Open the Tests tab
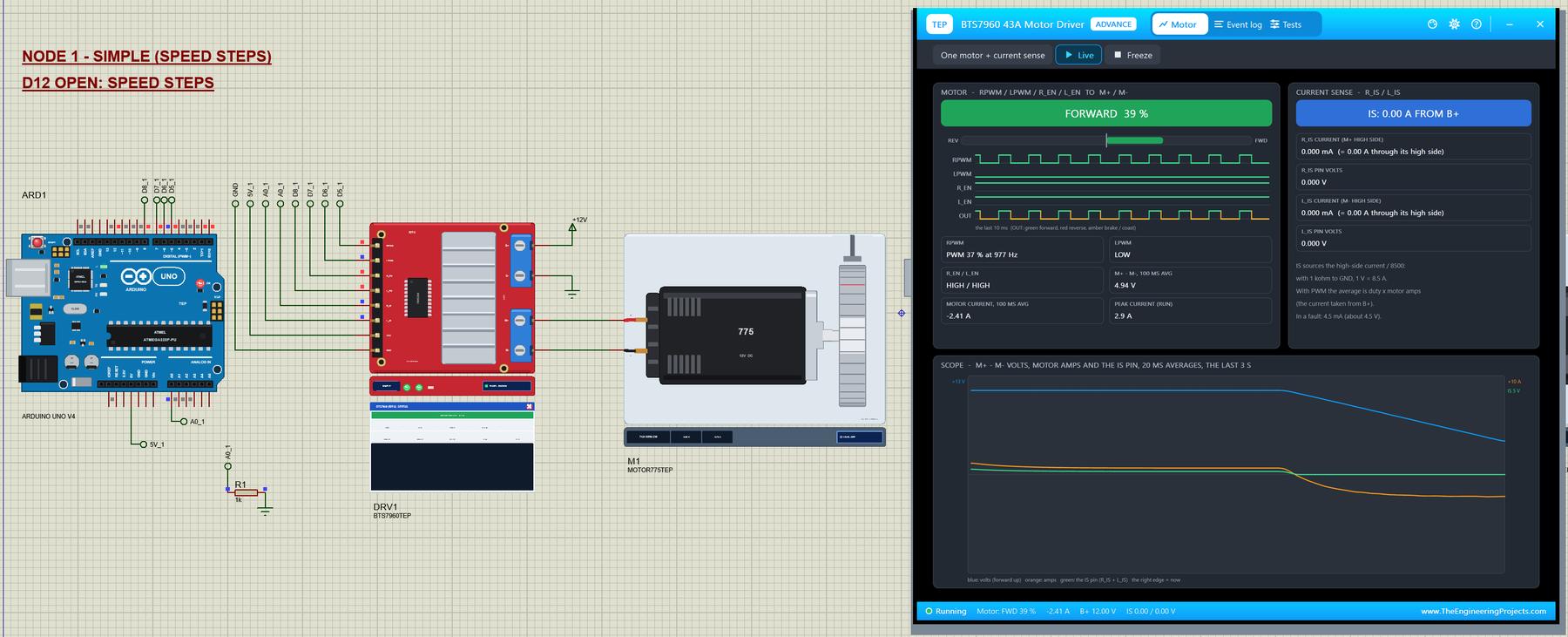 pos(1286,24)
